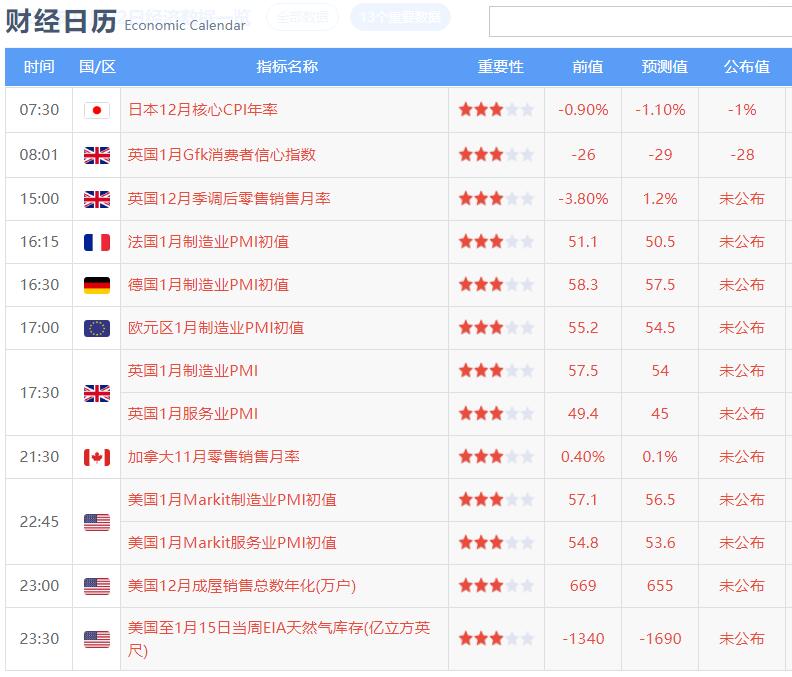Click forecast value 53.6 cell
Viewport: 792px width, 677px height.
click(x=660, y=543)
